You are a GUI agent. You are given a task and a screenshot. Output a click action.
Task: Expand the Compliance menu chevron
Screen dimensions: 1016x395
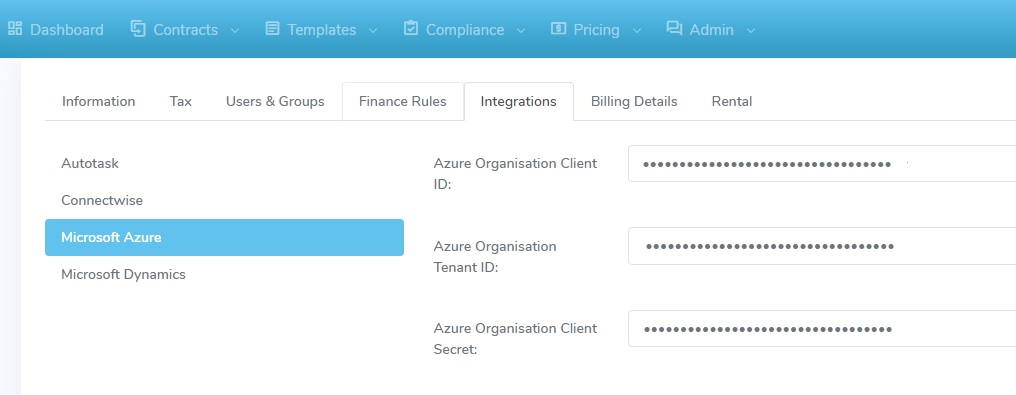click(x=521, y=30)
